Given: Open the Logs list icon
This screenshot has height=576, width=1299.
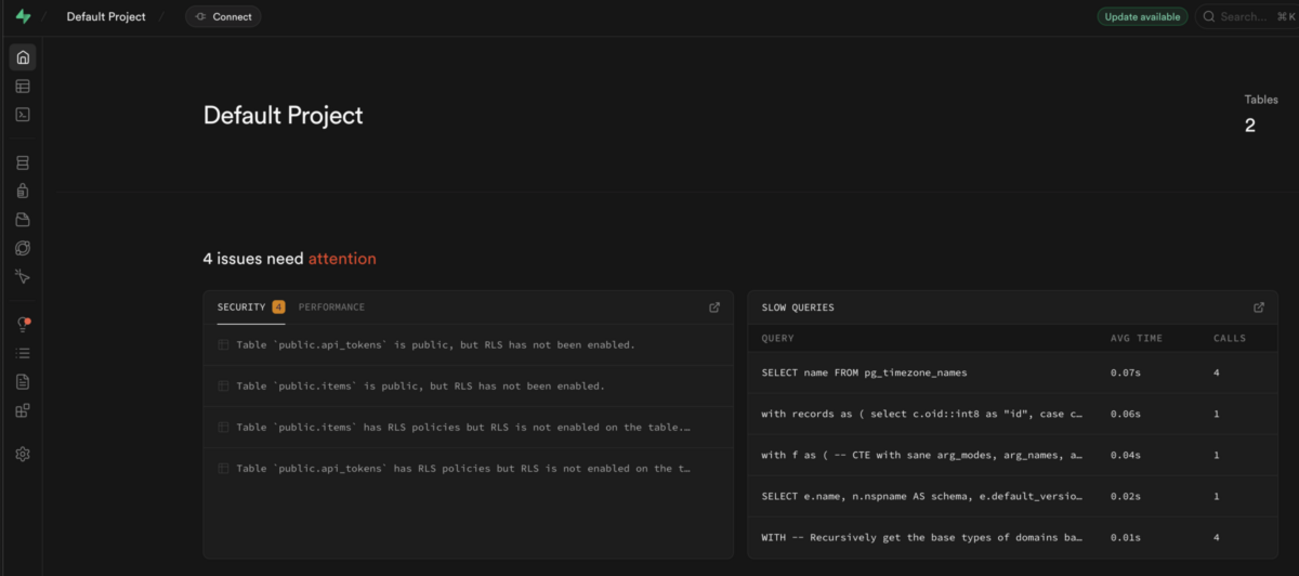Looking at the screenshot, I should click(x=23, y=353).
